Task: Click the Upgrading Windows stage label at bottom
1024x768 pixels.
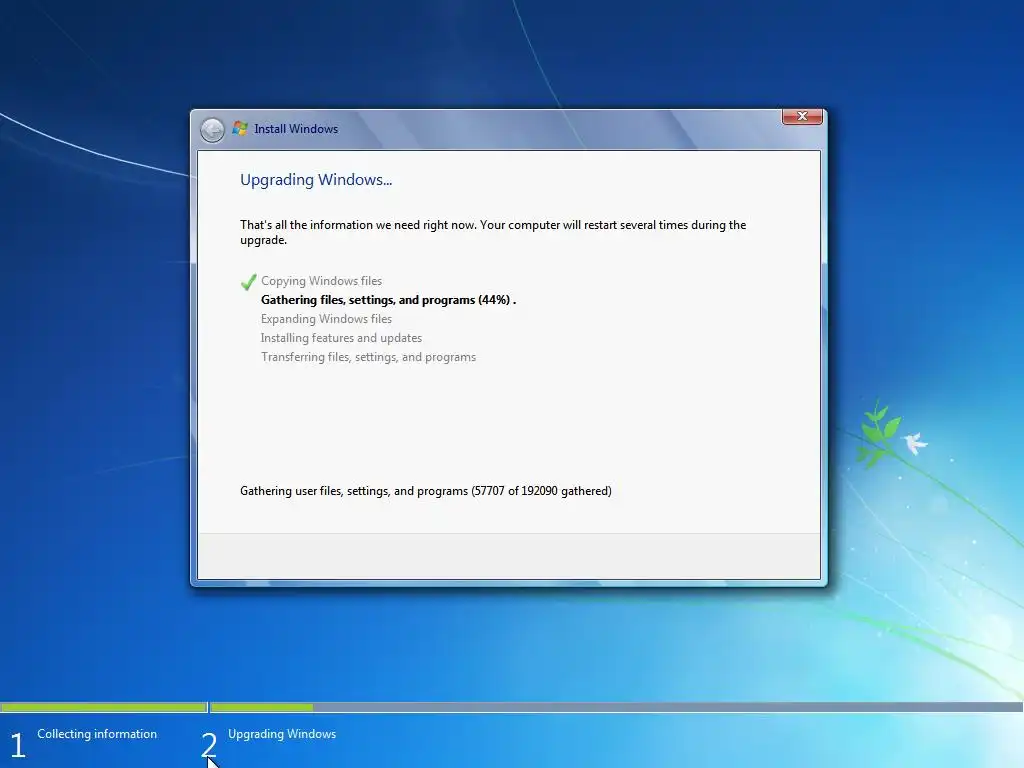Action: point(282,734)
